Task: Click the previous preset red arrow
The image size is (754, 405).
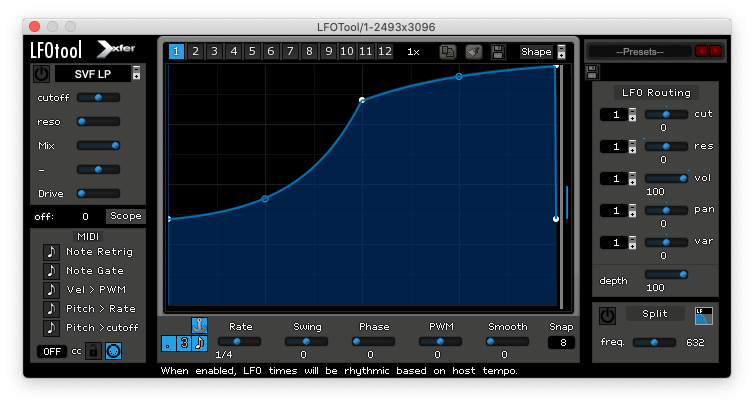Action: click(701, 51)
